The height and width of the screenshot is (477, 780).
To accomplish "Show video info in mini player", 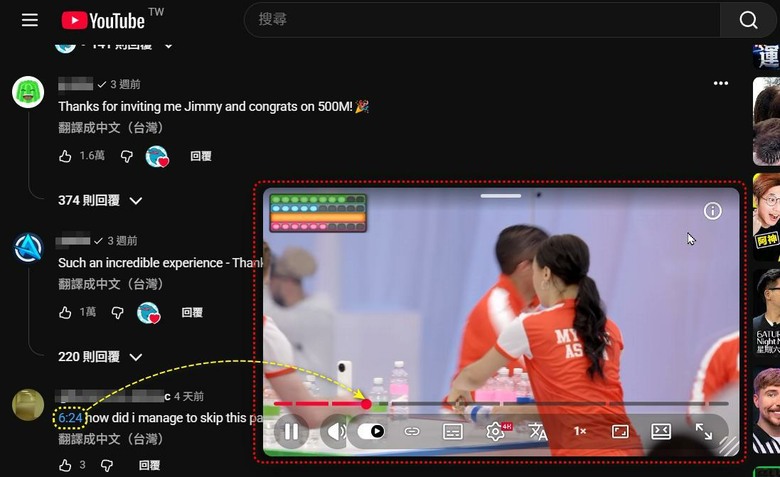I will coord(712,211).
